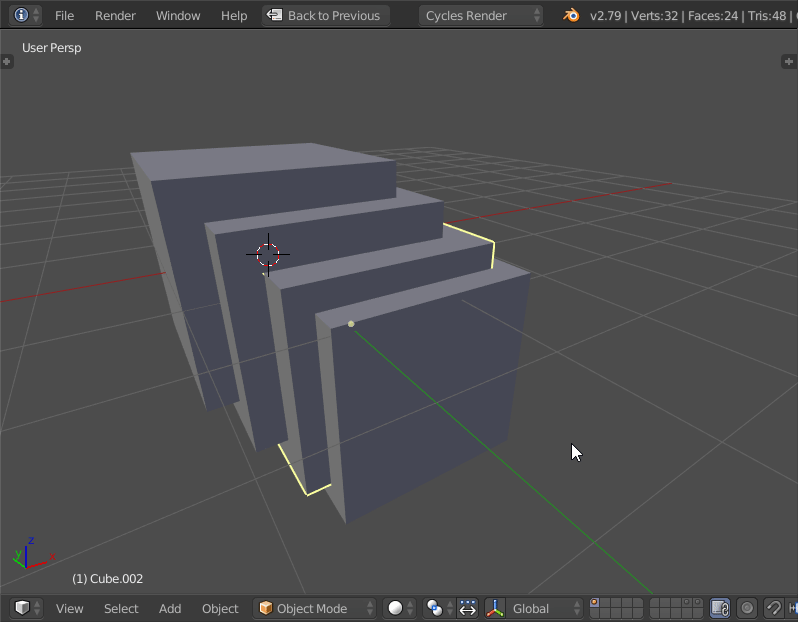Open Info editor type selector

click(x=26, y=15)
